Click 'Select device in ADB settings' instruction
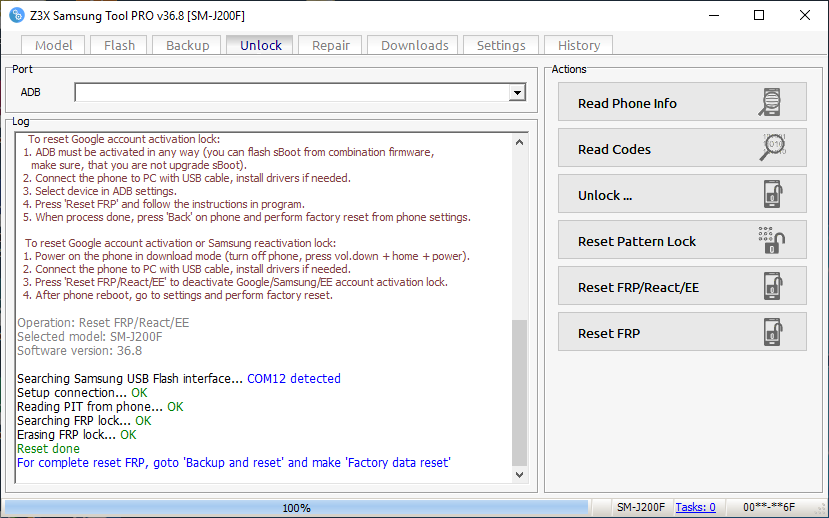This screenshot has width=829, height=518. tap(100, 191)
